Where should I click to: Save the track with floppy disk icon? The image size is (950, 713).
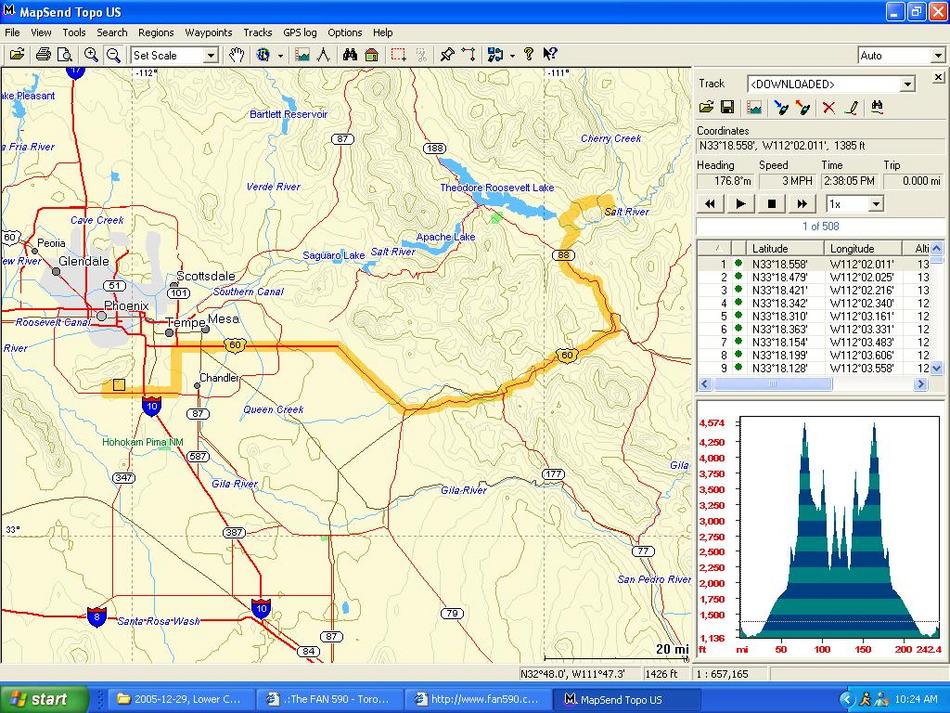point(728,107)
